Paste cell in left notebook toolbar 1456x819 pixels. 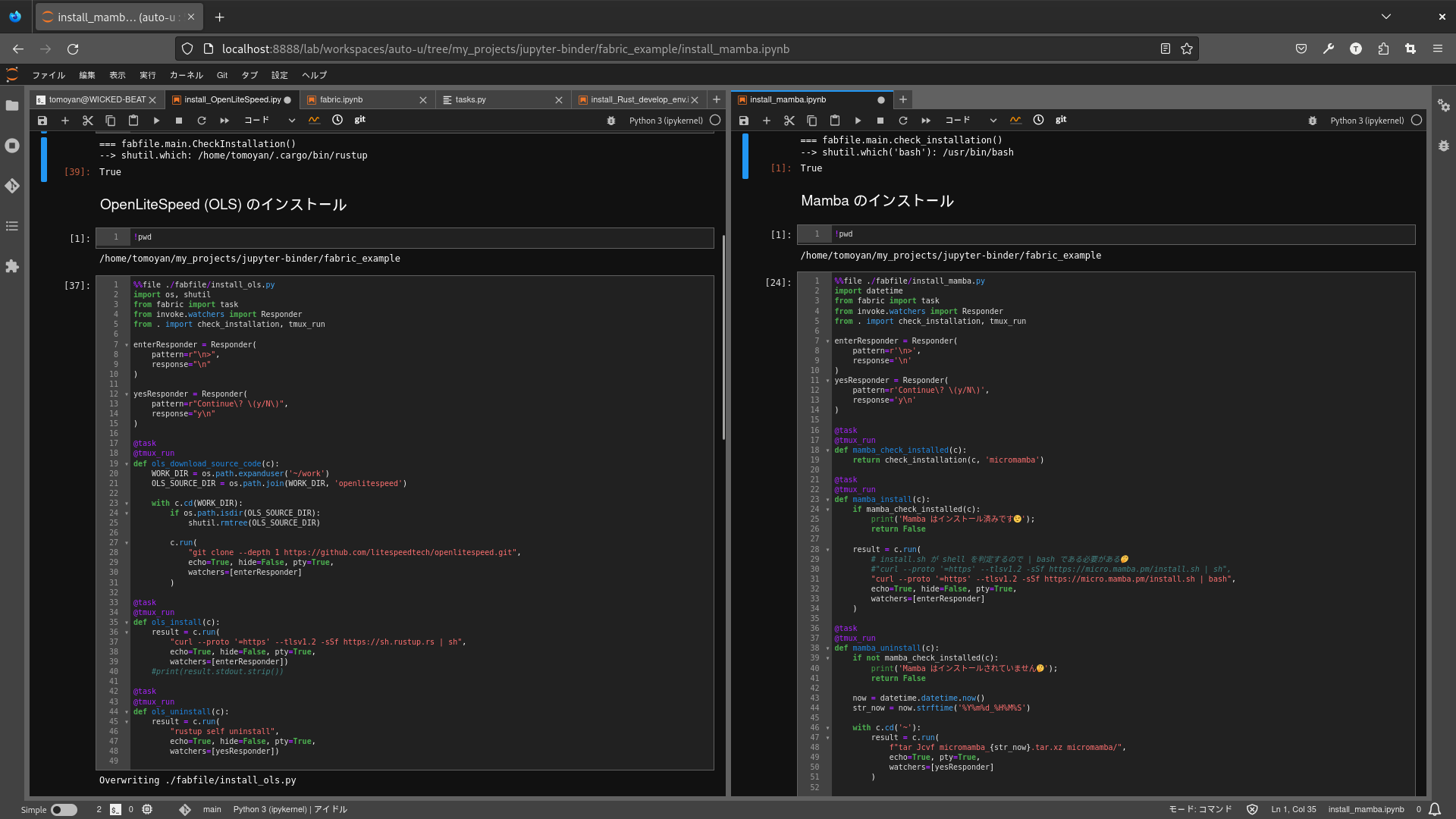pos(133,121)
